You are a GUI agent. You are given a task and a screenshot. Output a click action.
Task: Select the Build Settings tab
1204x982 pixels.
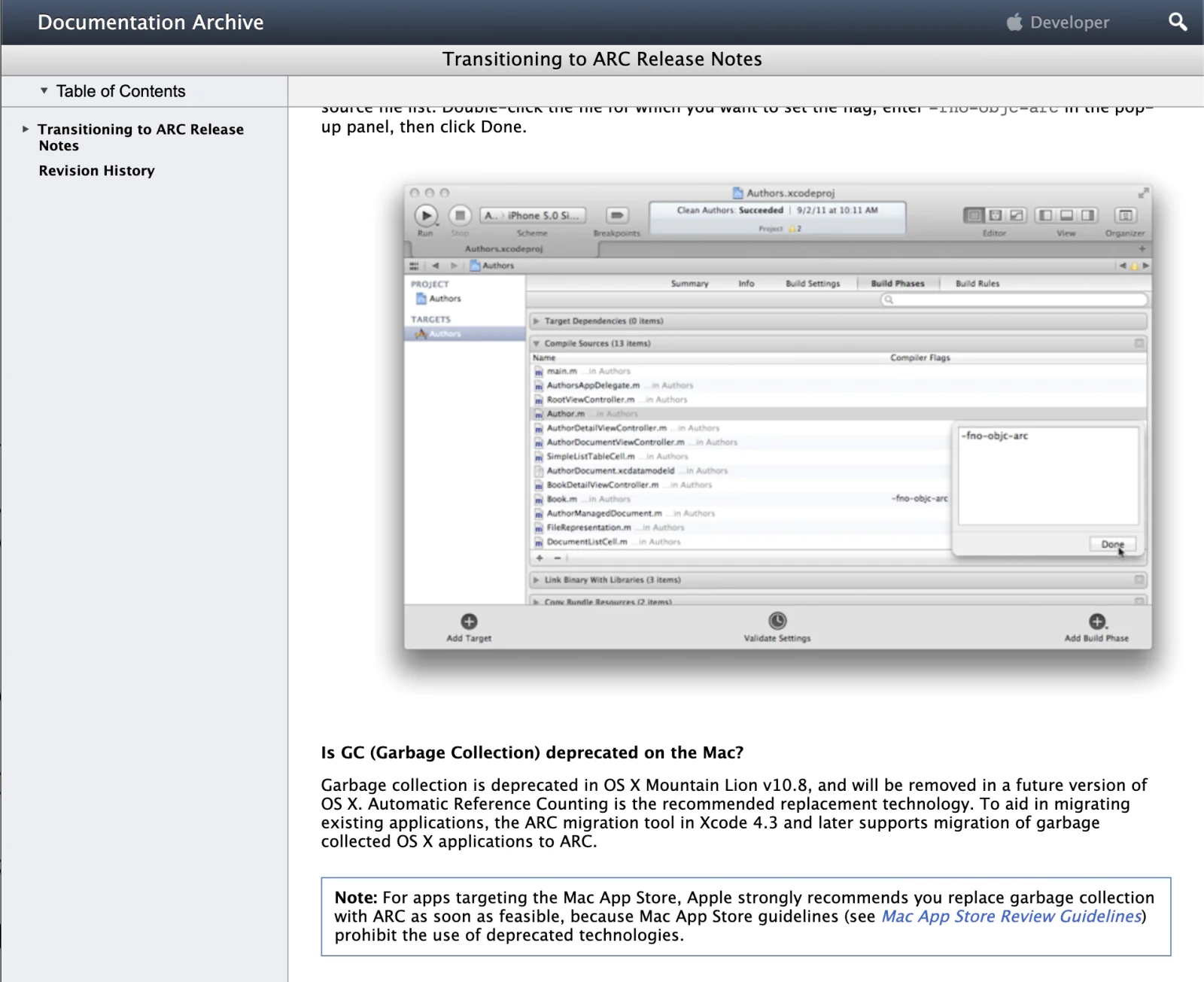(813, 284)
